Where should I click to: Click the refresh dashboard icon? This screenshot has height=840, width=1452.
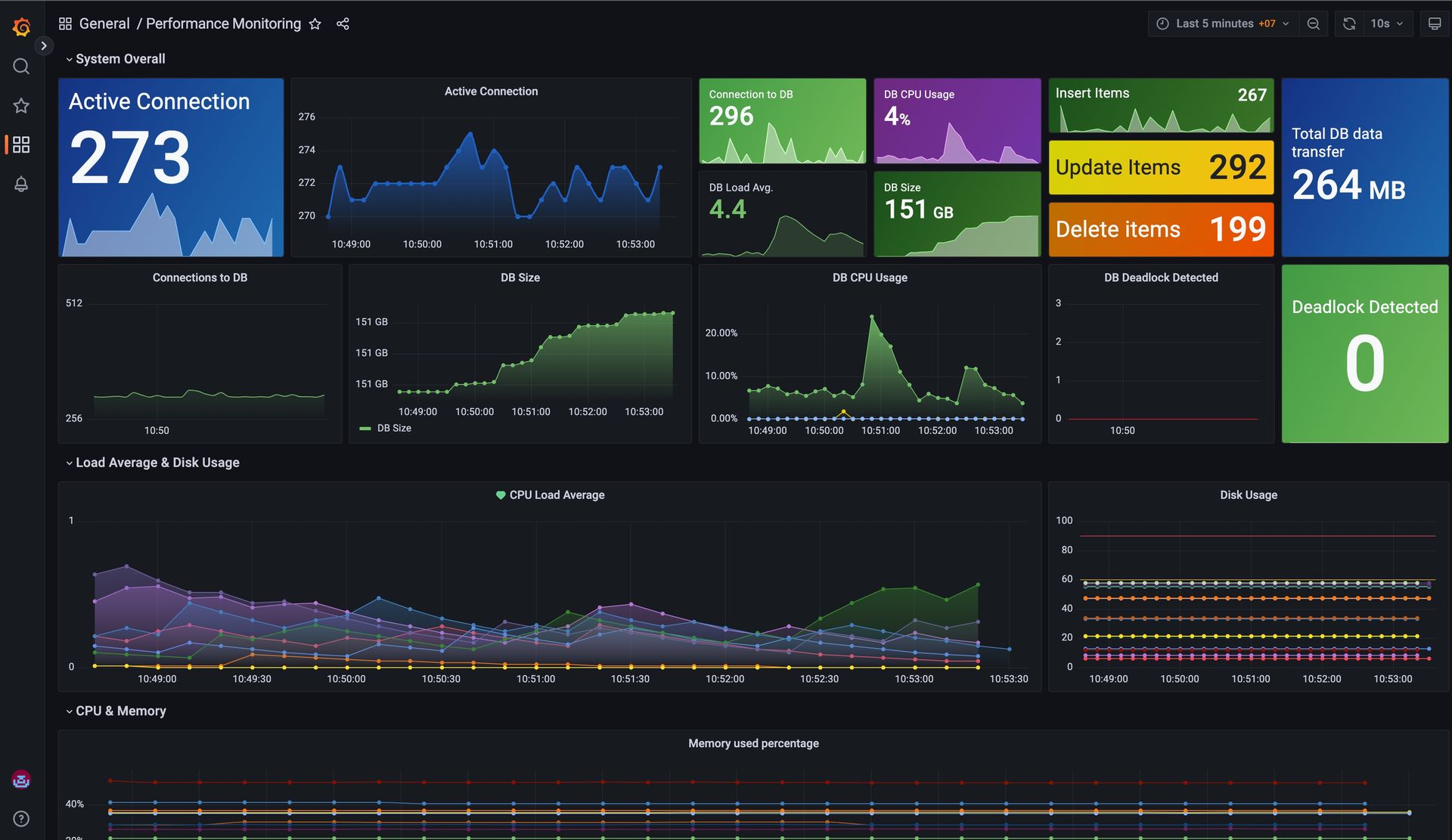click(x=1349, y=24)
